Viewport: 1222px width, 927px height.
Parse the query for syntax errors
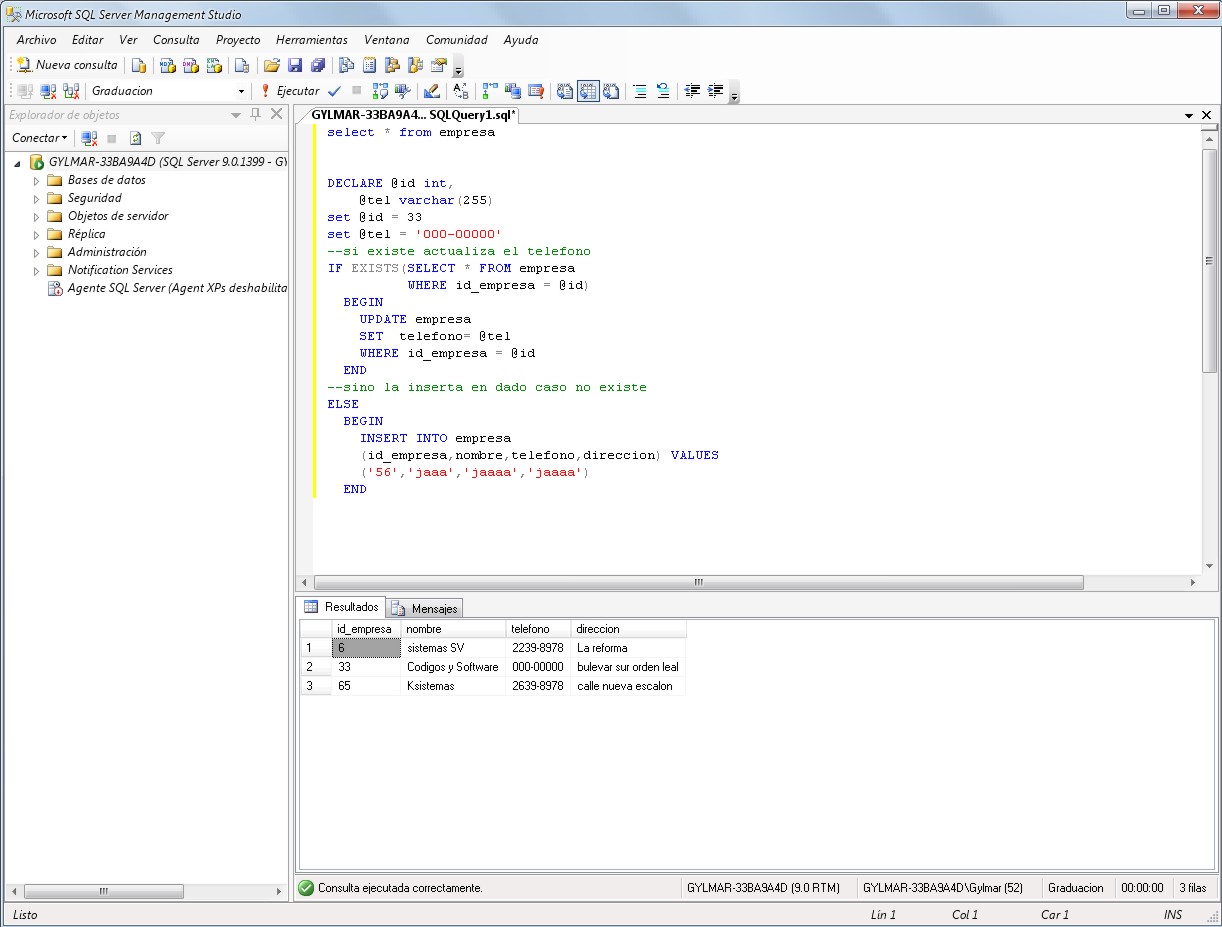333,91
